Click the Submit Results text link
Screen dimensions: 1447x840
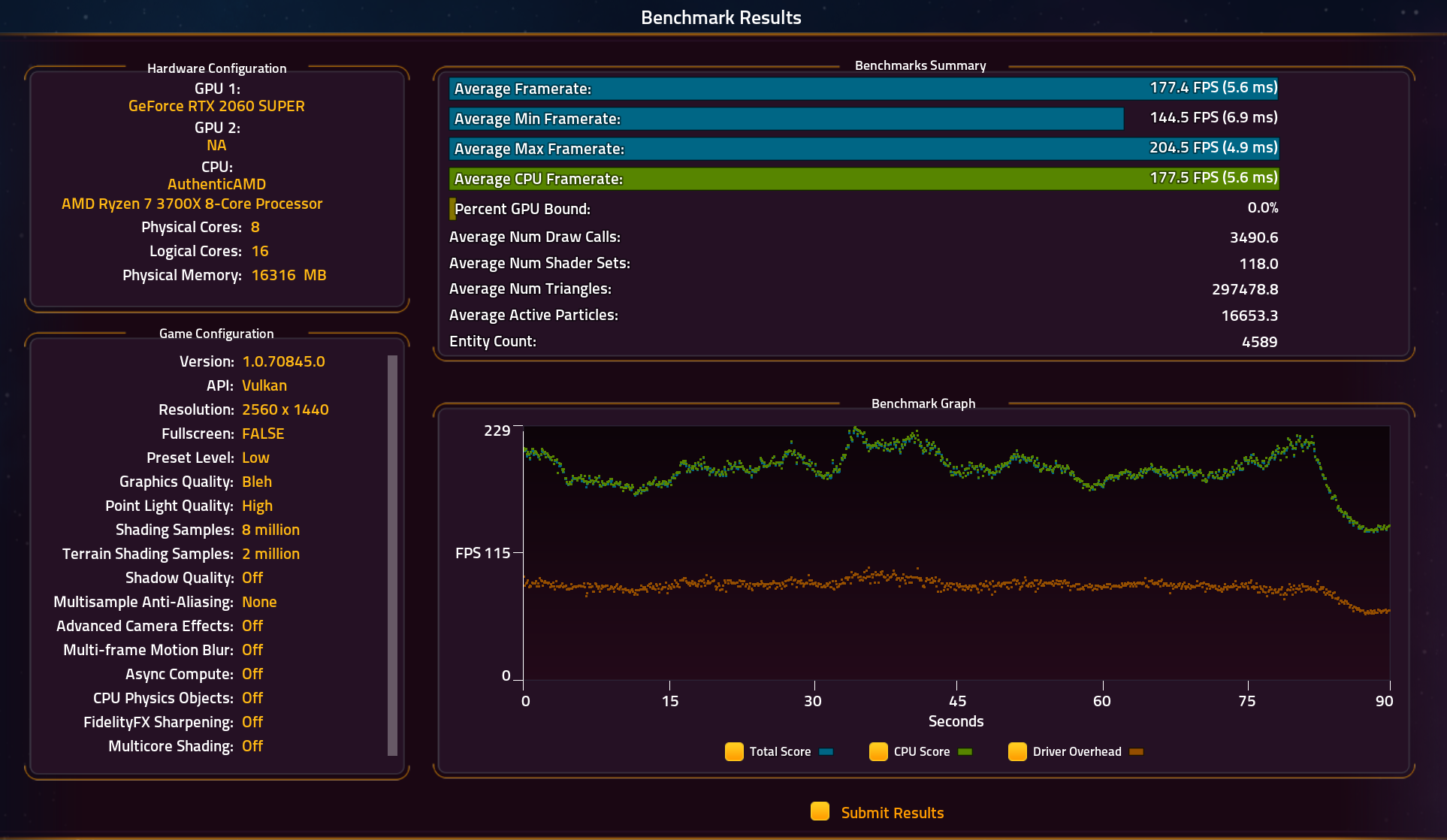892,813
